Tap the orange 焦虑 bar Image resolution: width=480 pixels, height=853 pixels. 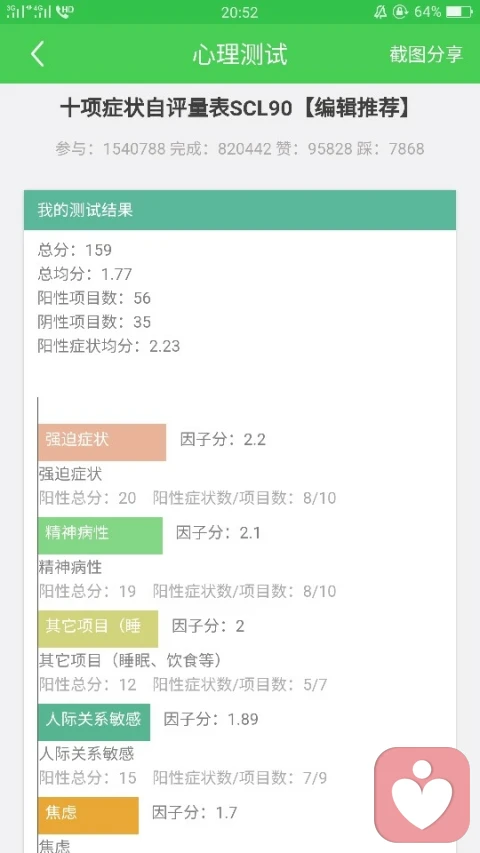click(88, 815)
